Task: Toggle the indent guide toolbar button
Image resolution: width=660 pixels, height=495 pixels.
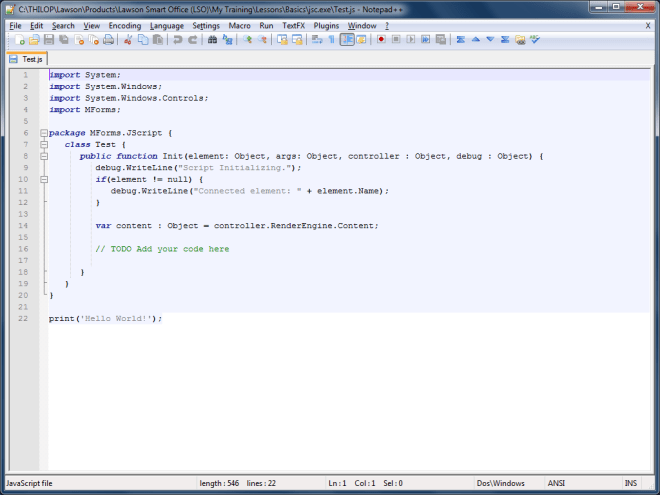Action: click(x=347, y=40)
